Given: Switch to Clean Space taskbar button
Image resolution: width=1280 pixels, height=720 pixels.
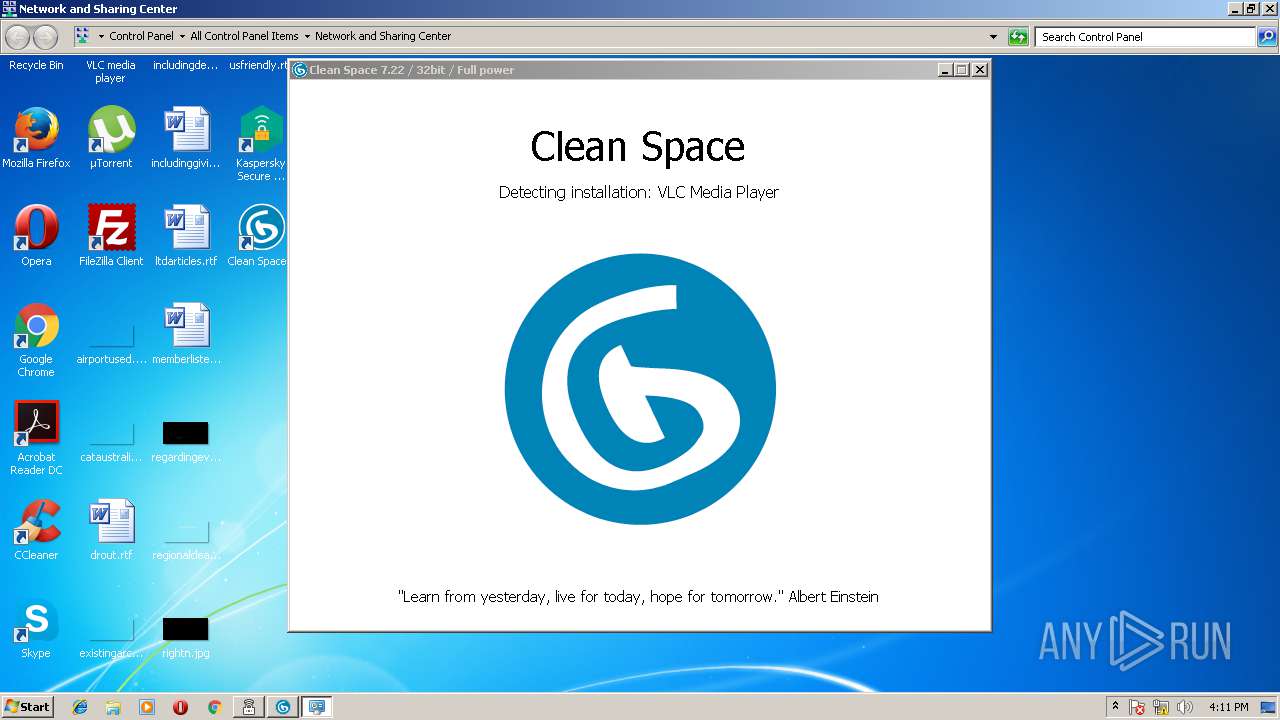Looking at the screenshot, I should [x=283, y=707].
